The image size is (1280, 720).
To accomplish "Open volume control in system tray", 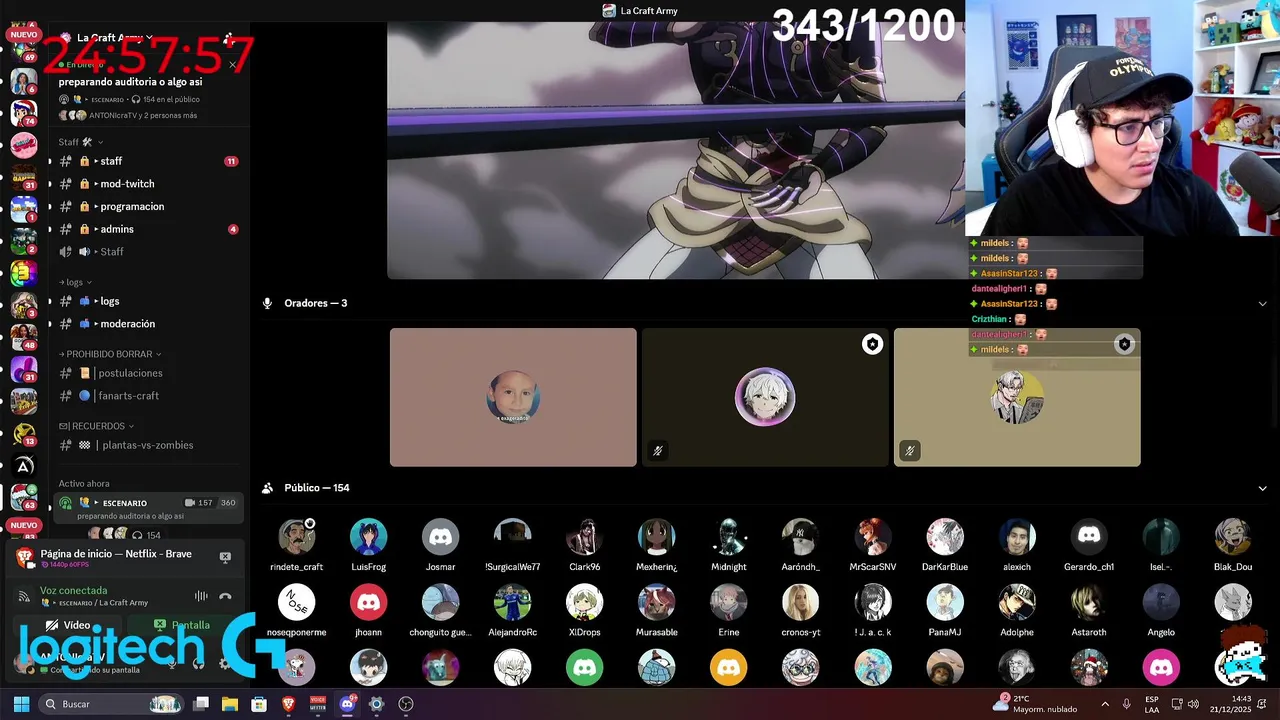I will (x=1193, y=704).
